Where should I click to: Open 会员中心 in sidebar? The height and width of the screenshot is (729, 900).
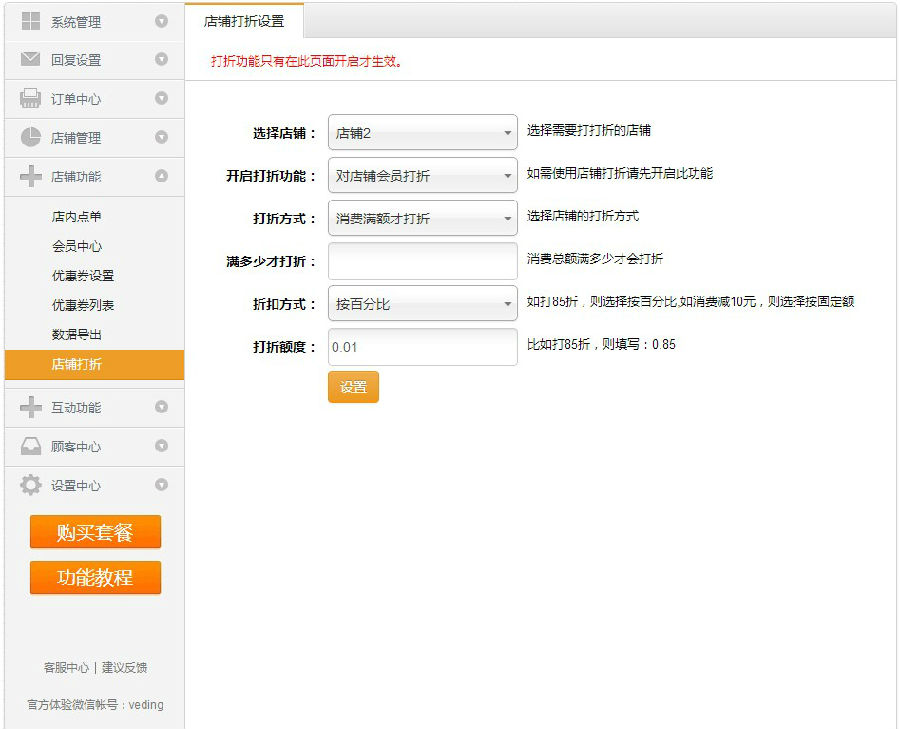(x=77, y=246)
